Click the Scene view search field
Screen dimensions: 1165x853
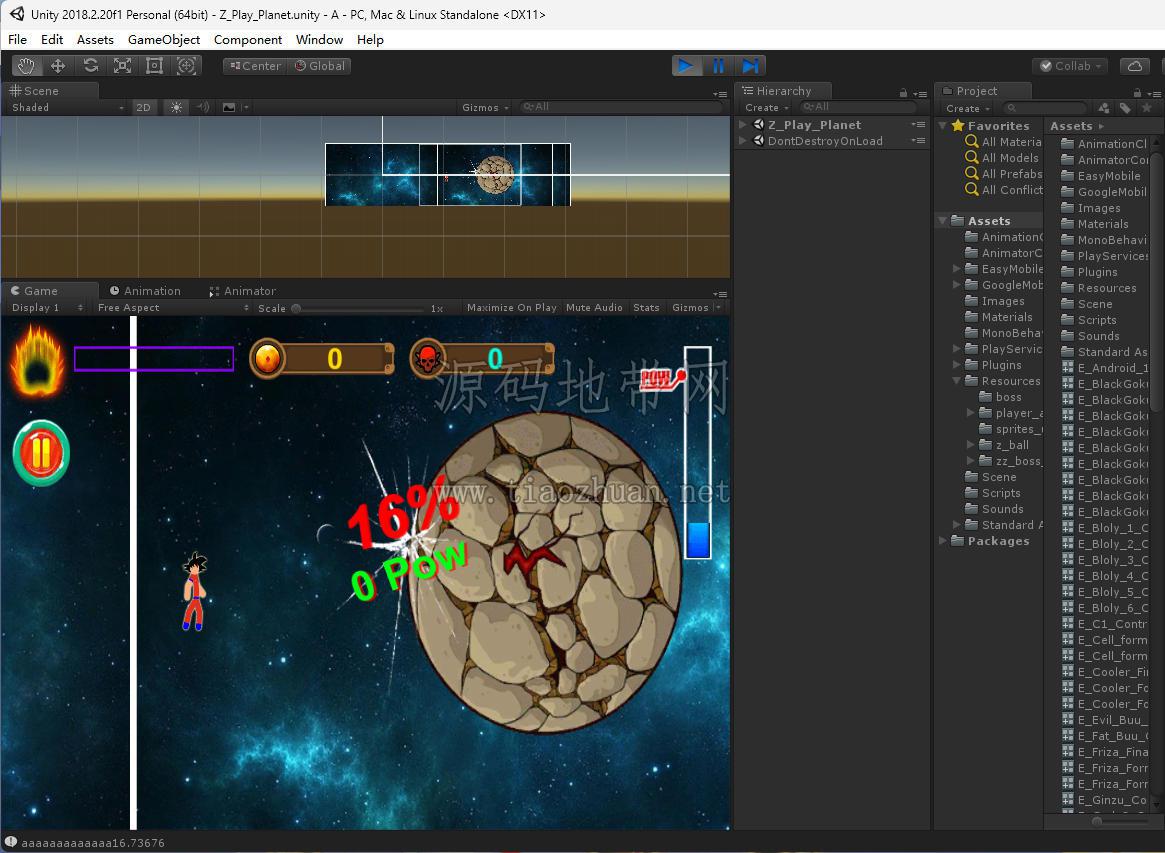(620, 107)
